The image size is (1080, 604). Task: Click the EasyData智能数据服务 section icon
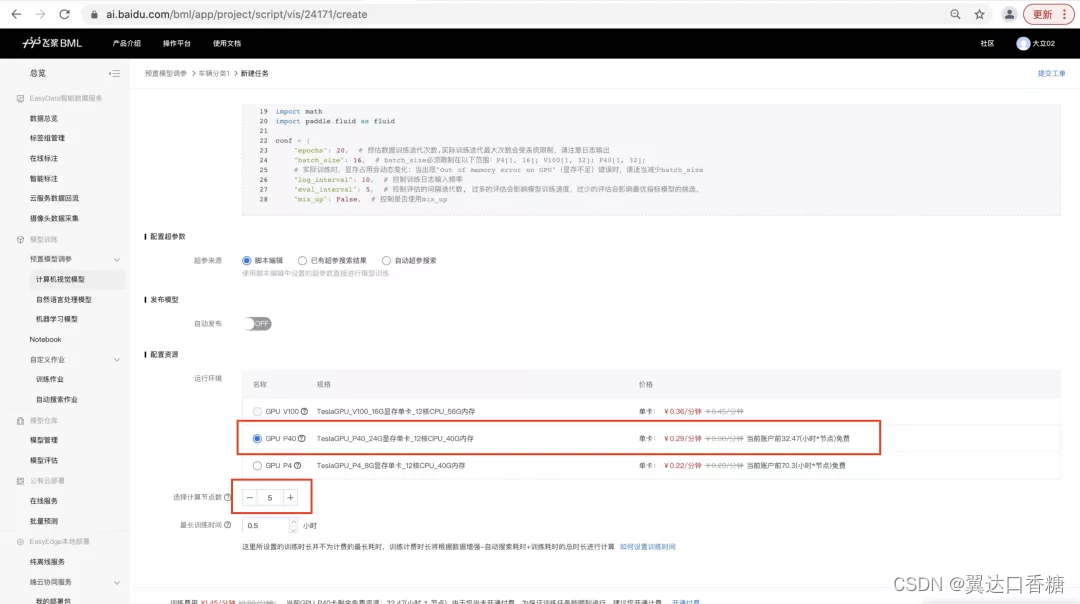[x=20, y=98]
